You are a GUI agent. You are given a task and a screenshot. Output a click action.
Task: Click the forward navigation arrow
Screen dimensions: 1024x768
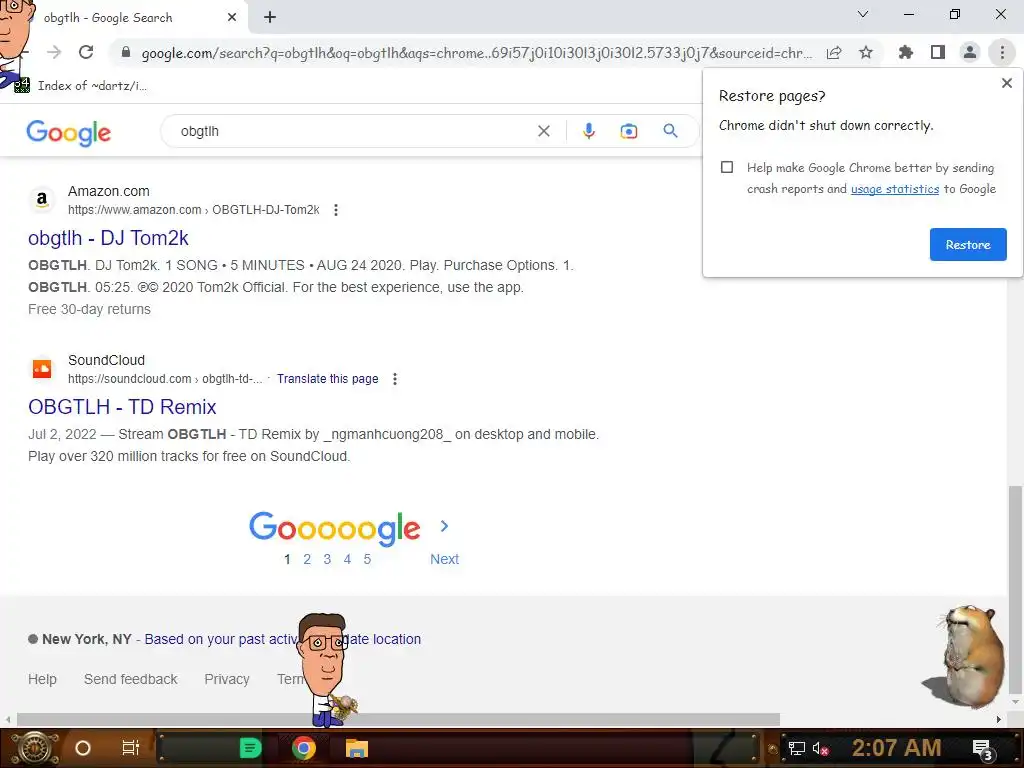click(54, 52)
